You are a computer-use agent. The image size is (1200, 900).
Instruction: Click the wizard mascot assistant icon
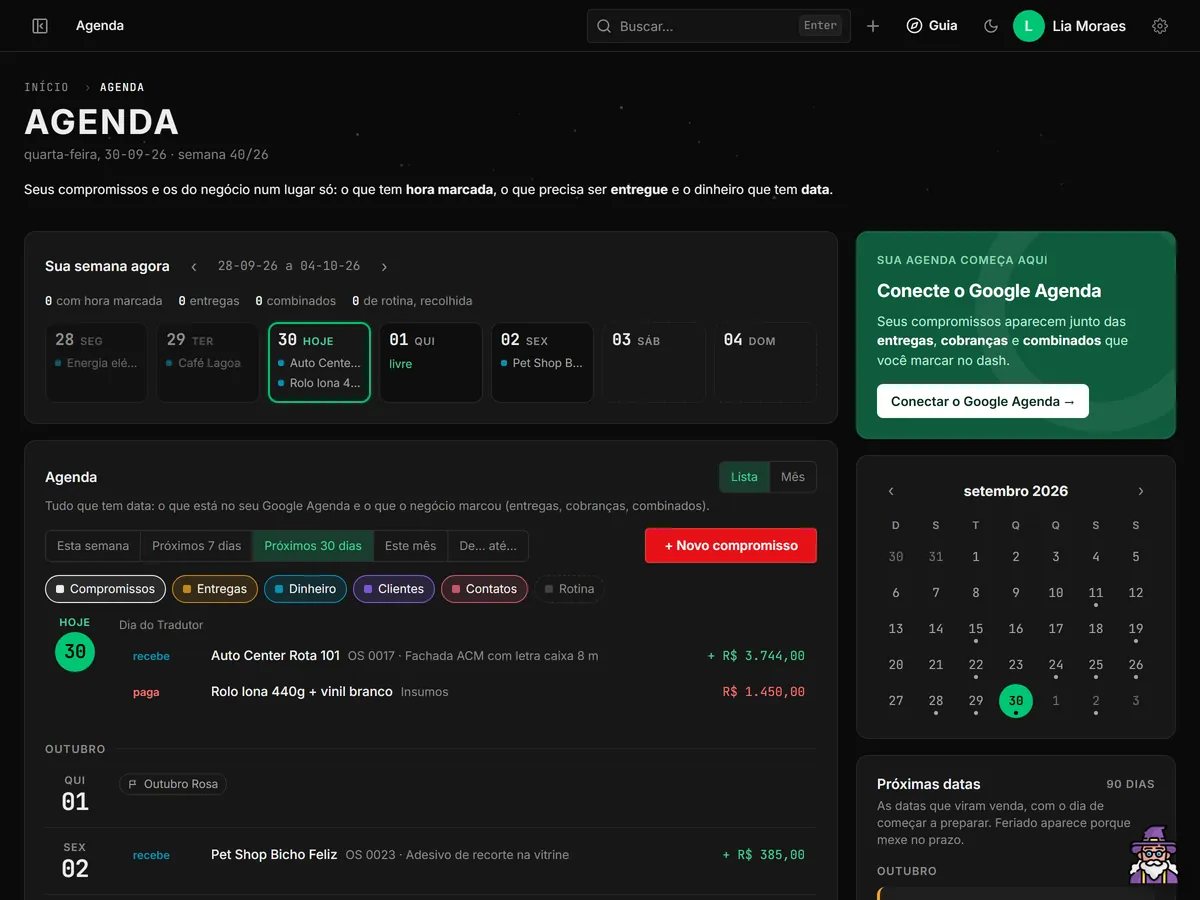(x=1153, y=855)
